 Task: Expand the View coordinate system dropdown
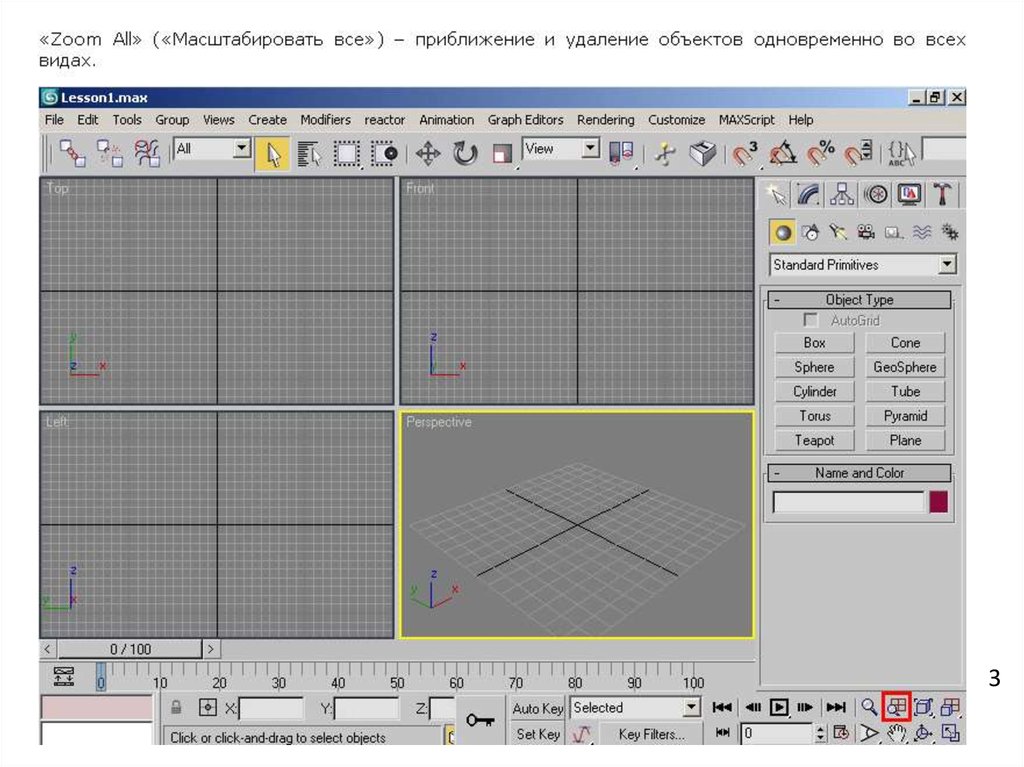590,149
